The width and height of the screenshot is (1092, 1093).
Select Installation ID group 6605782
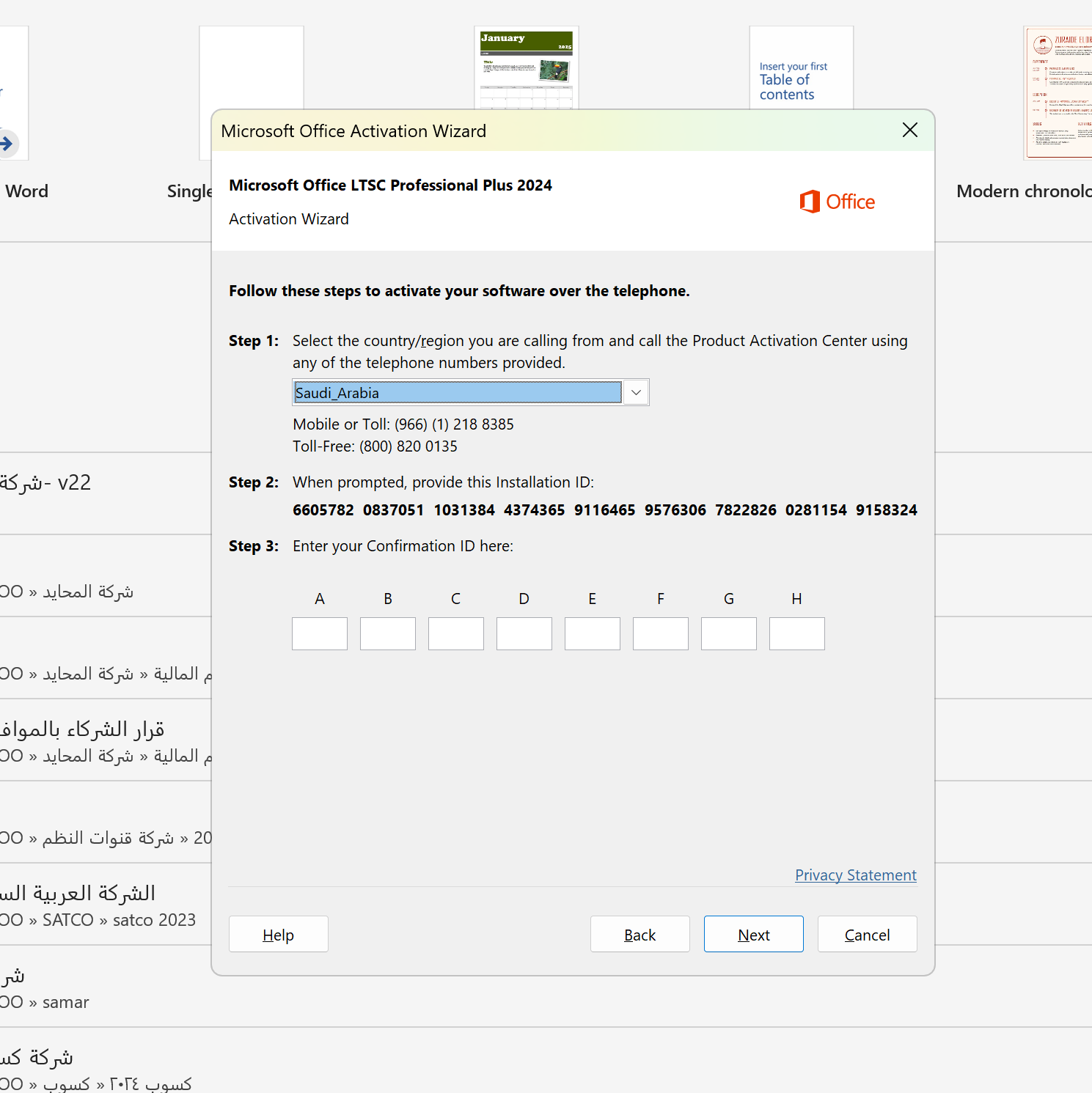323,510
